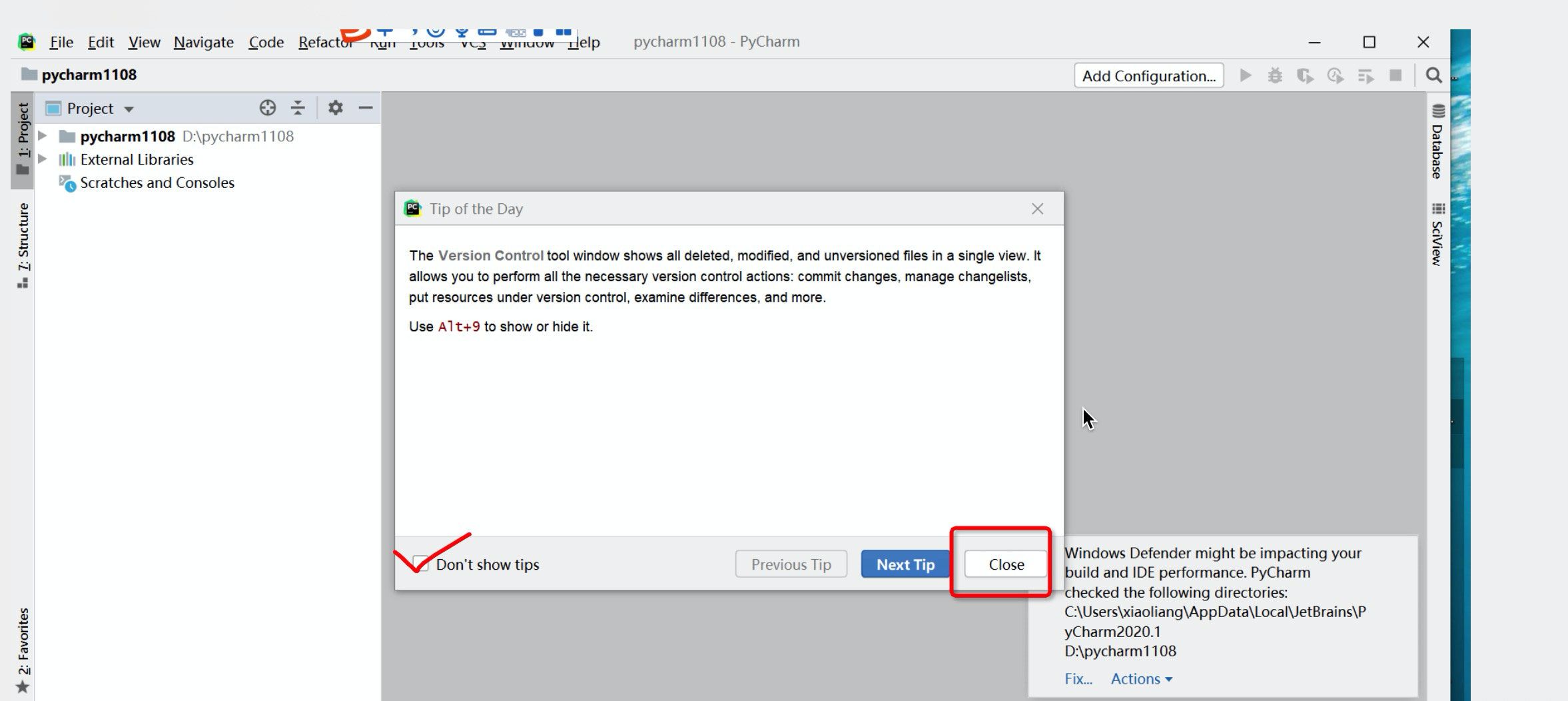Open the View menu
Screen dimensions: 1568x701
(144, 42)
